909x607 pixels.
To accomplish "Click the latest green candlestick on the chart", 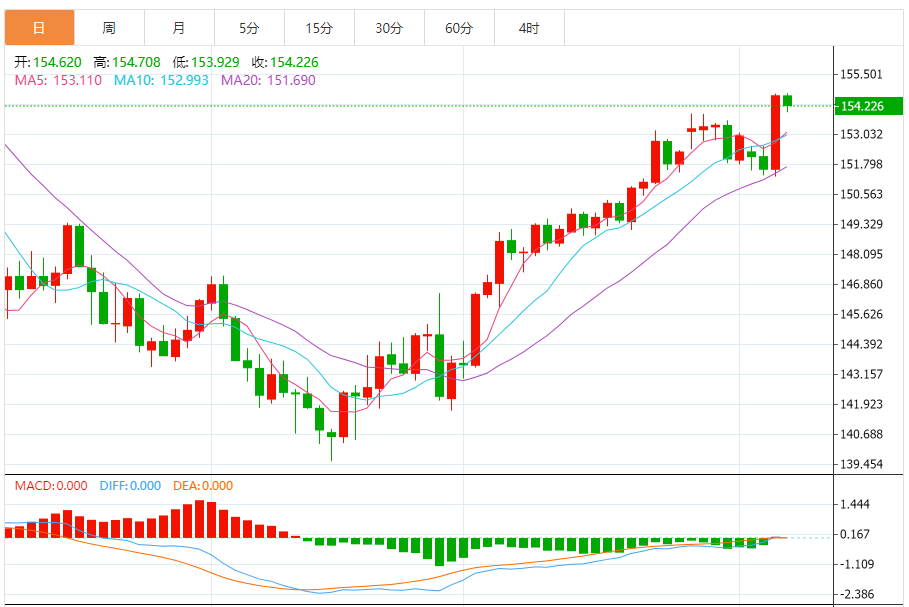I will (787, 101).
